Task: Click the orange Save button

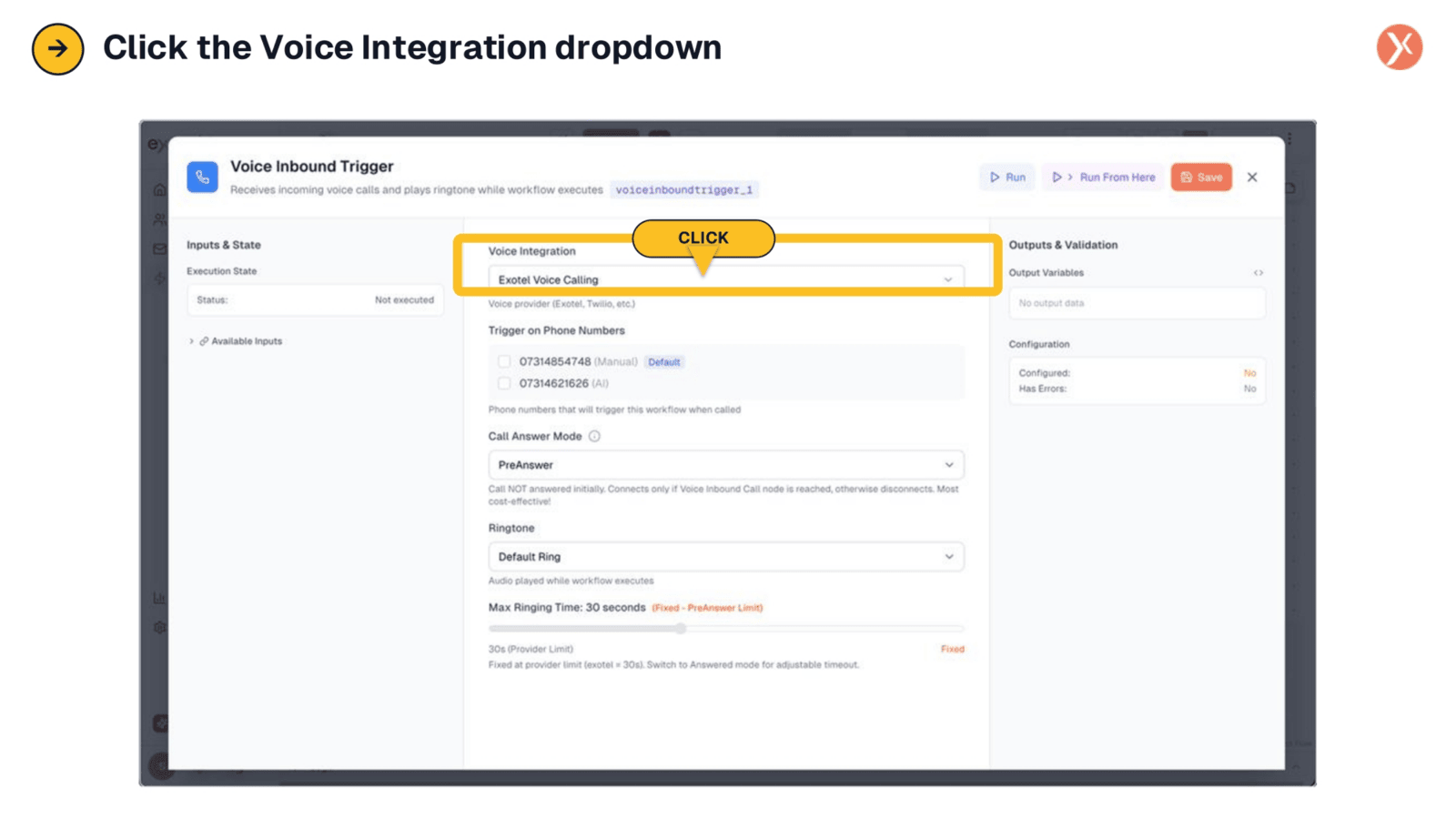Action: tap(1201, 177)
